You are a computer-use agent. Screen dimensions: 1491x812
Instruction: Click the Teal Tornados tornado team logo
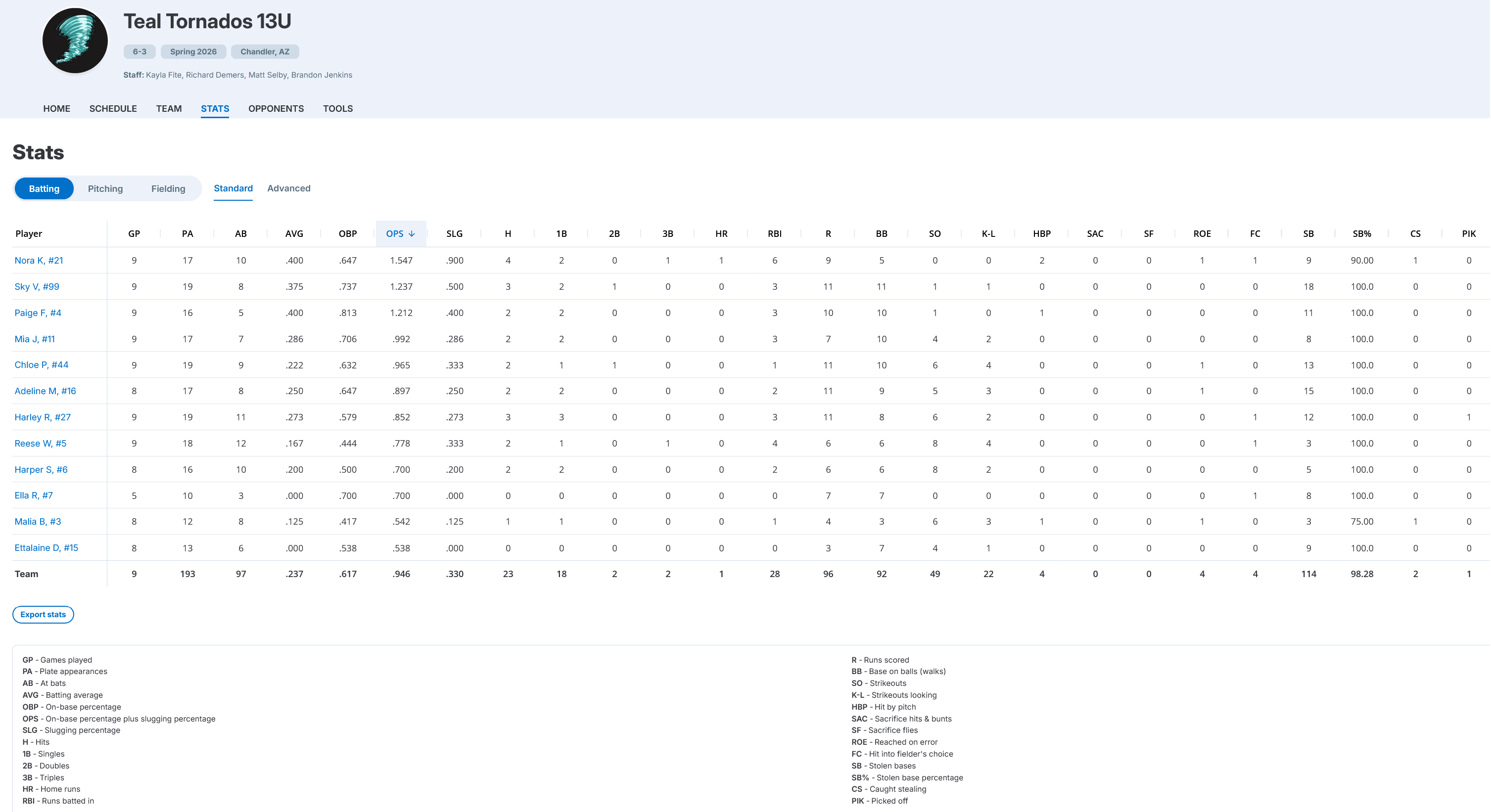(75, 41)
